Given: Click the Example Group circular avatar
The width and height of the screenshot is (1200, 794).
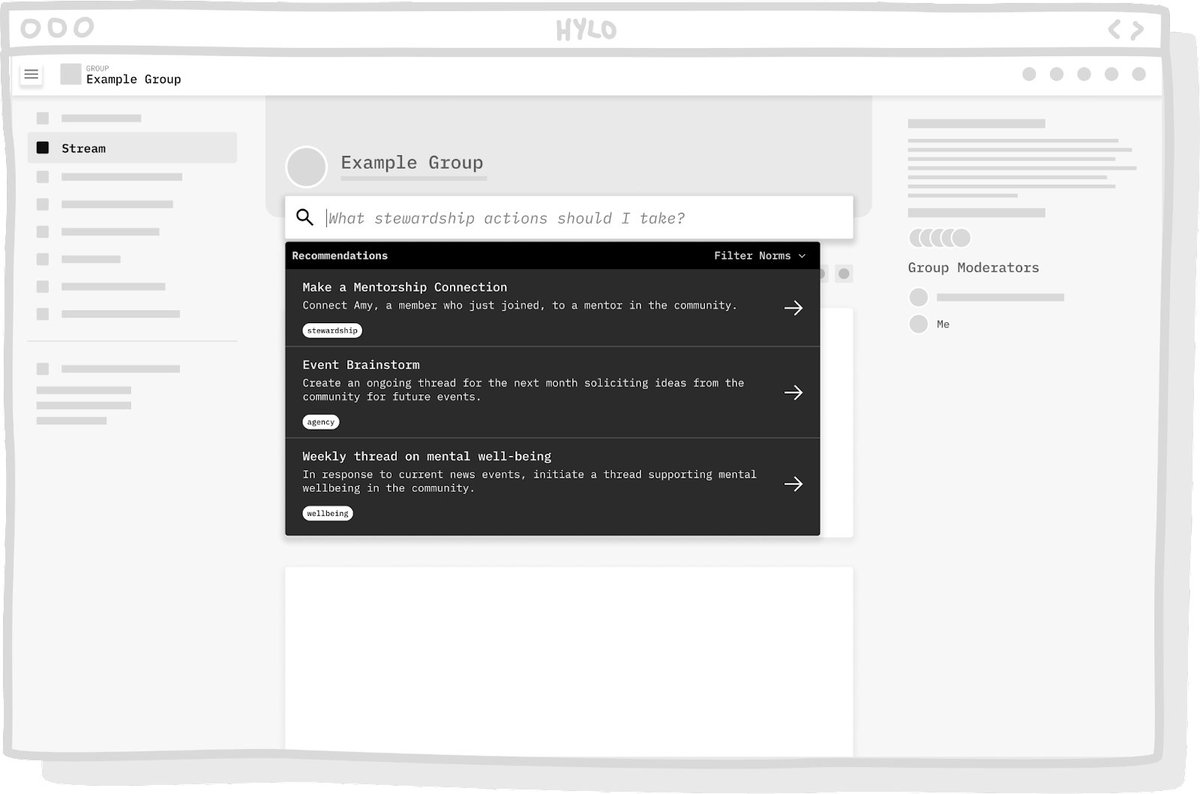Looking at the screenshot, I should coord(306,167).
